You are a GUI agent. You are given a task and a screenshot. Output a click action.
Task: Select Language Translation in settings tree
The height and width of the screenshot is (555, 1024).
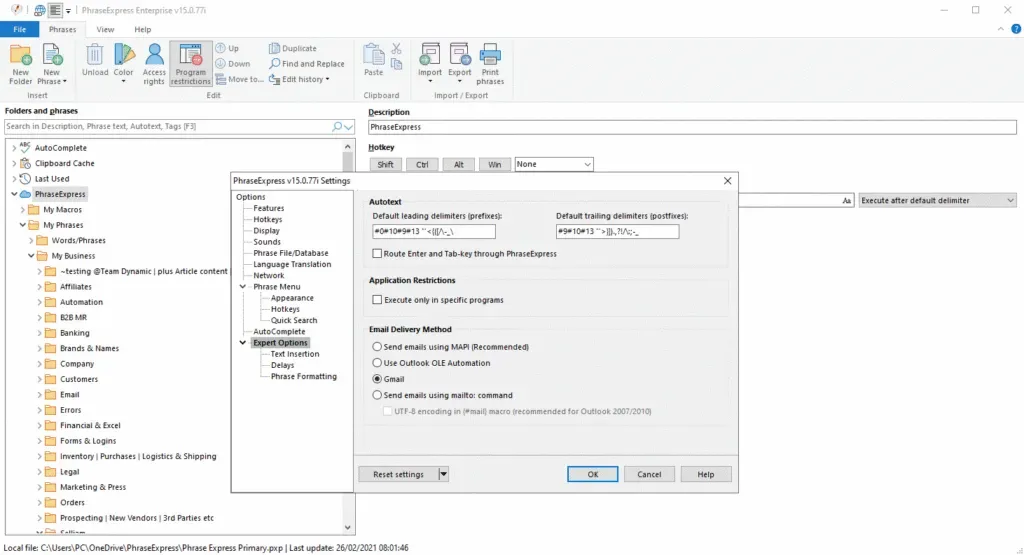pos(292,264)
